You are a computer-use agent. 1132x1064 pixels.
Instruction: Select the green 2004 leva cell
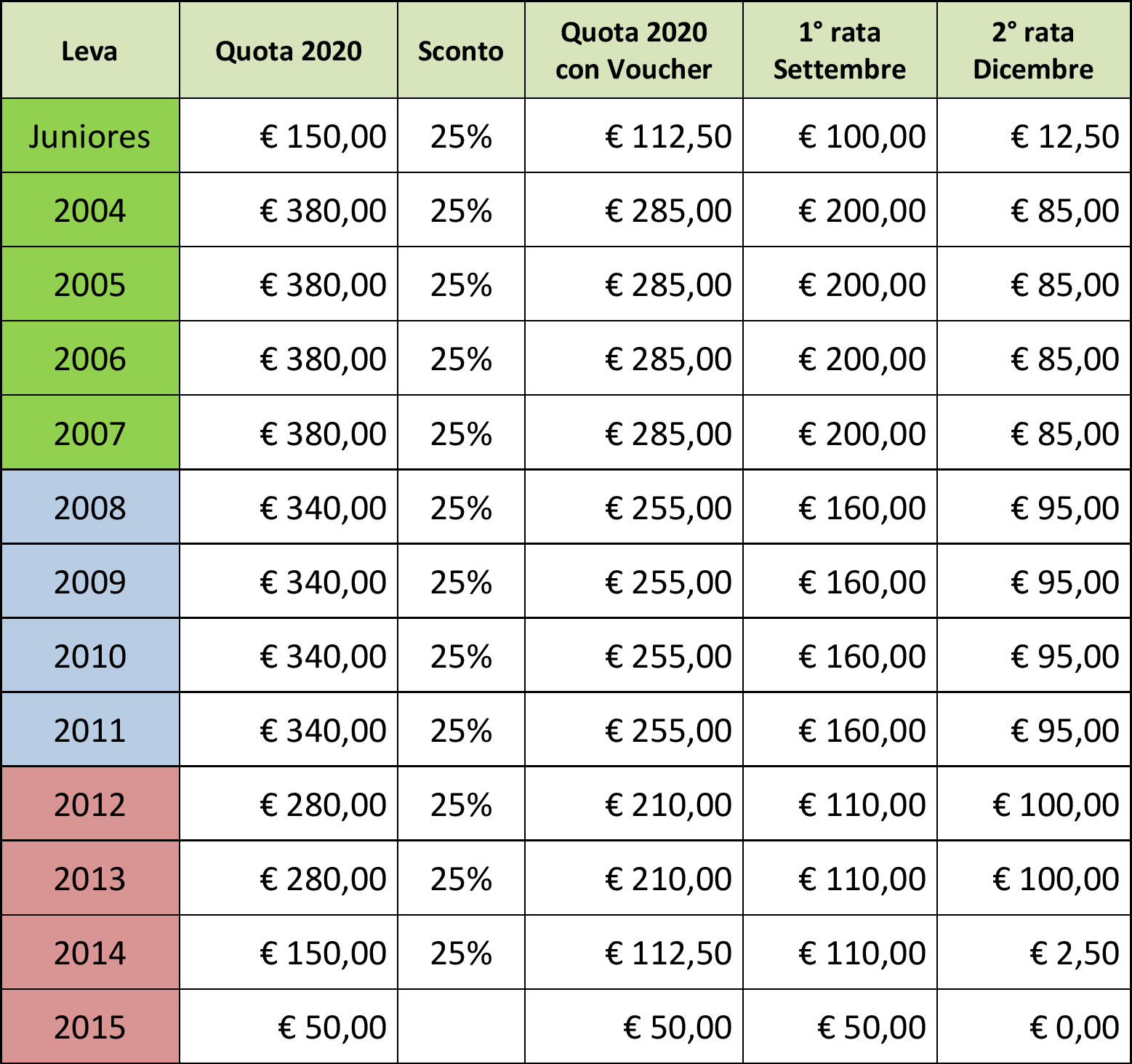point(90,210)
